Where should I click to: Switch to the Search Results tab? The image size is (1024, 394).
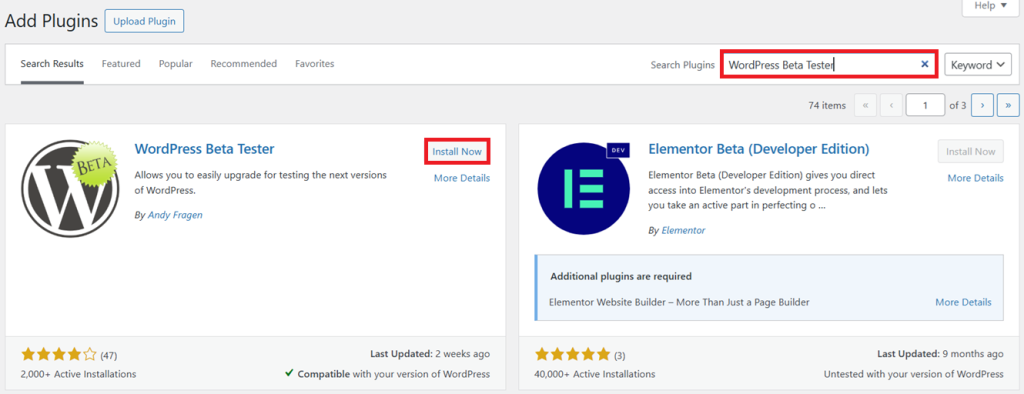point(52,64)
